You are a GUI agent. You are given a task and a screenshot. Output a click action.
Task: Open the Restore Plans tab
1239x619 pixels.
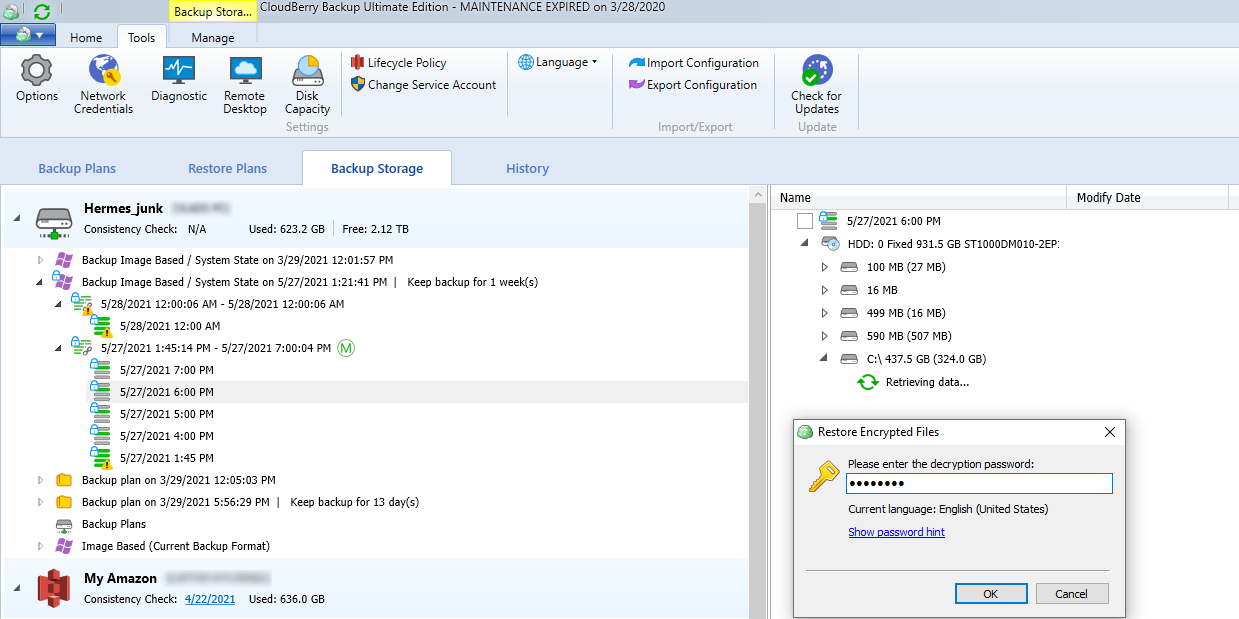coord(227,168)
